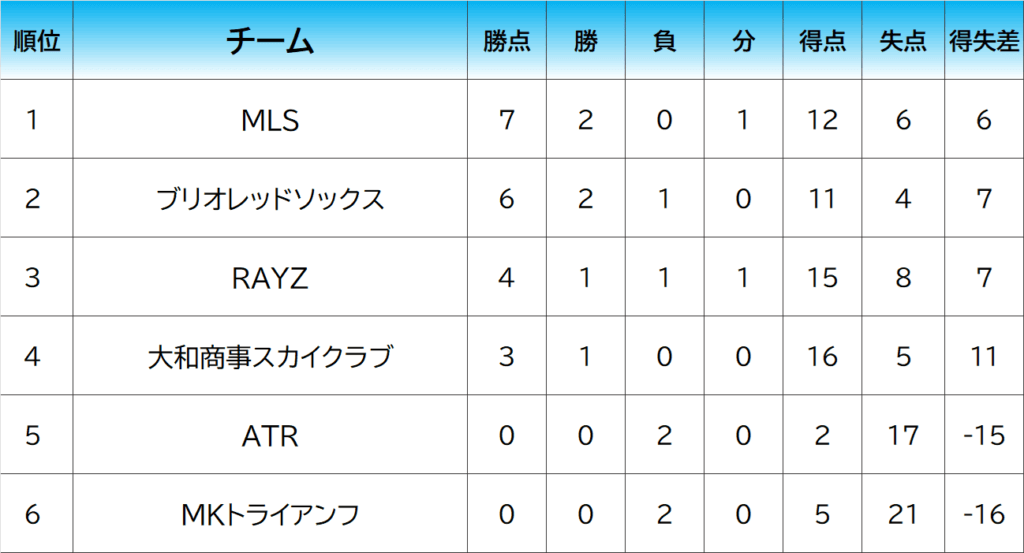
Task: Click the 得失差 column header
Action: pos(984,41)
